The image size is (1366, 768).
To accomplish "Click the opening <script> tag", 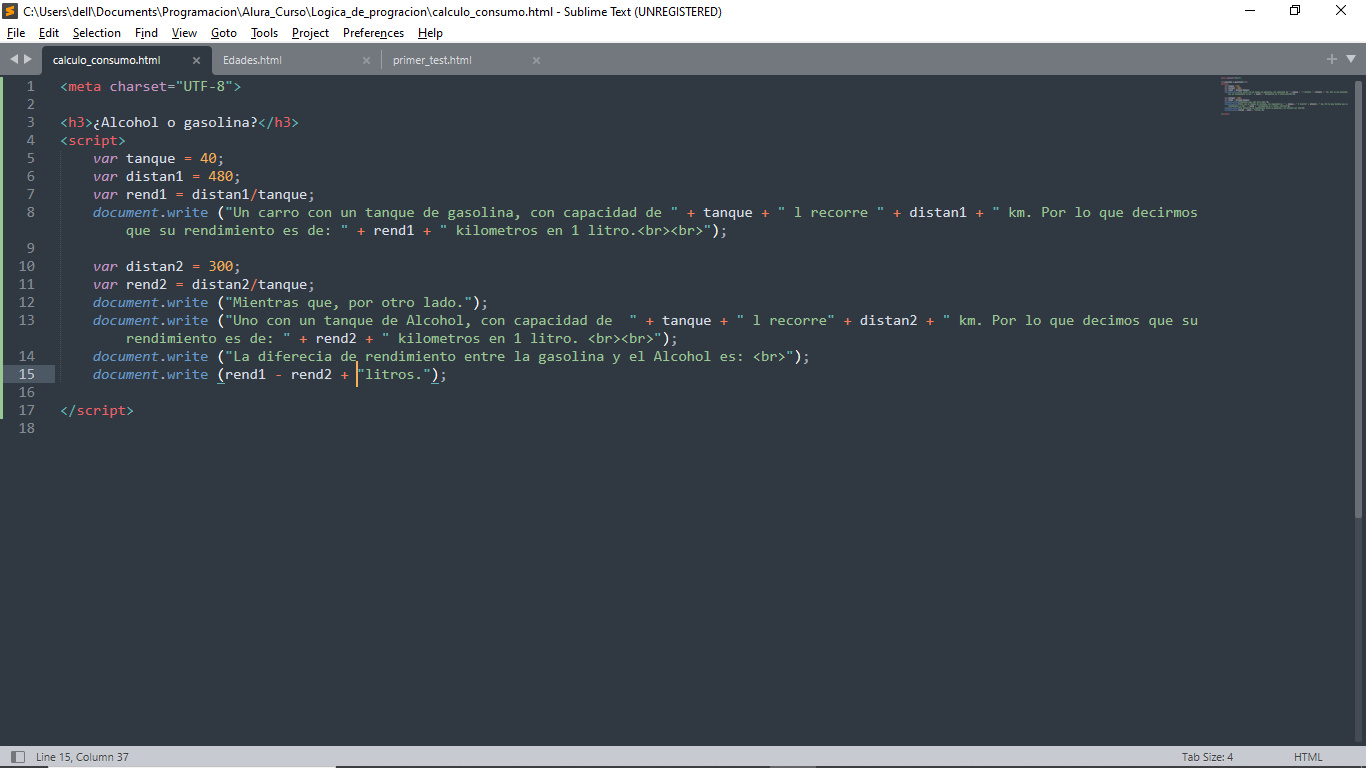I will pos(93,140).
